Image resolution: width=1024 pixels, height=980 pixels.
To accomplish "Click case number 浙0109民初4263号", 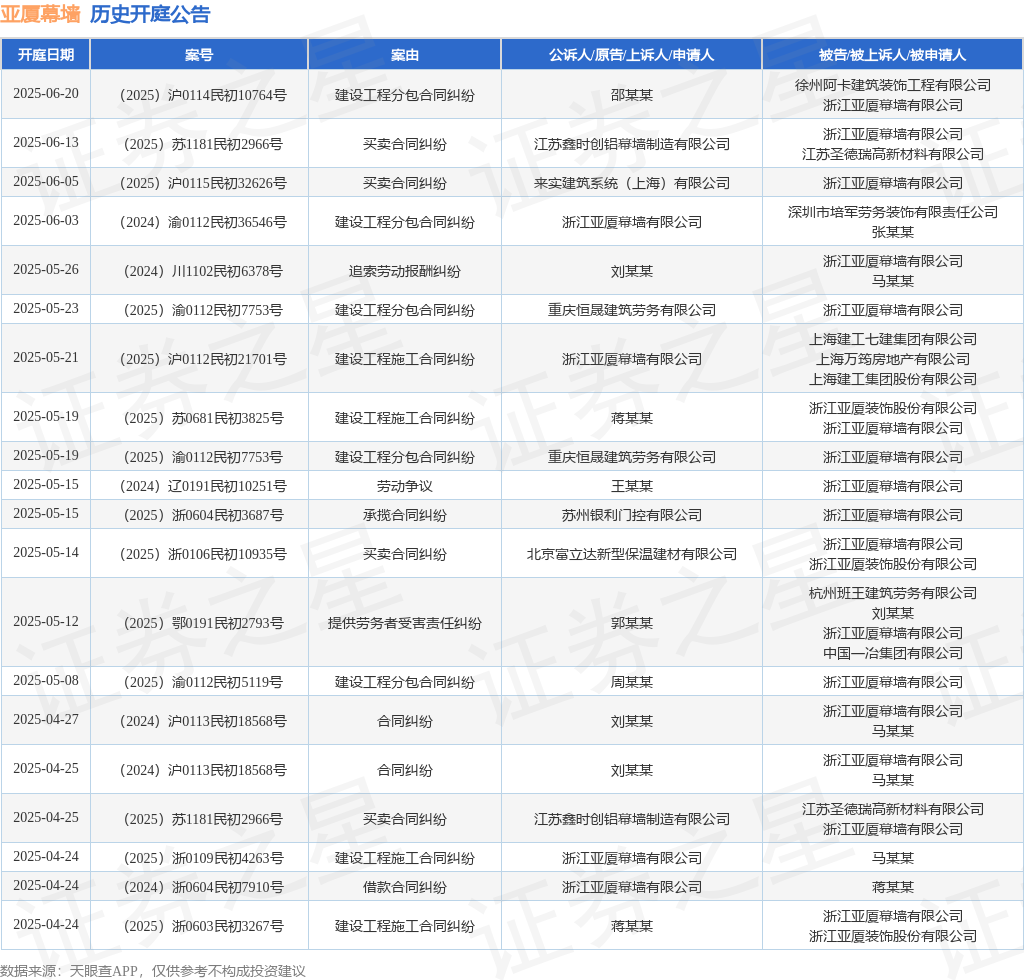I will click(x=203, y=858).
